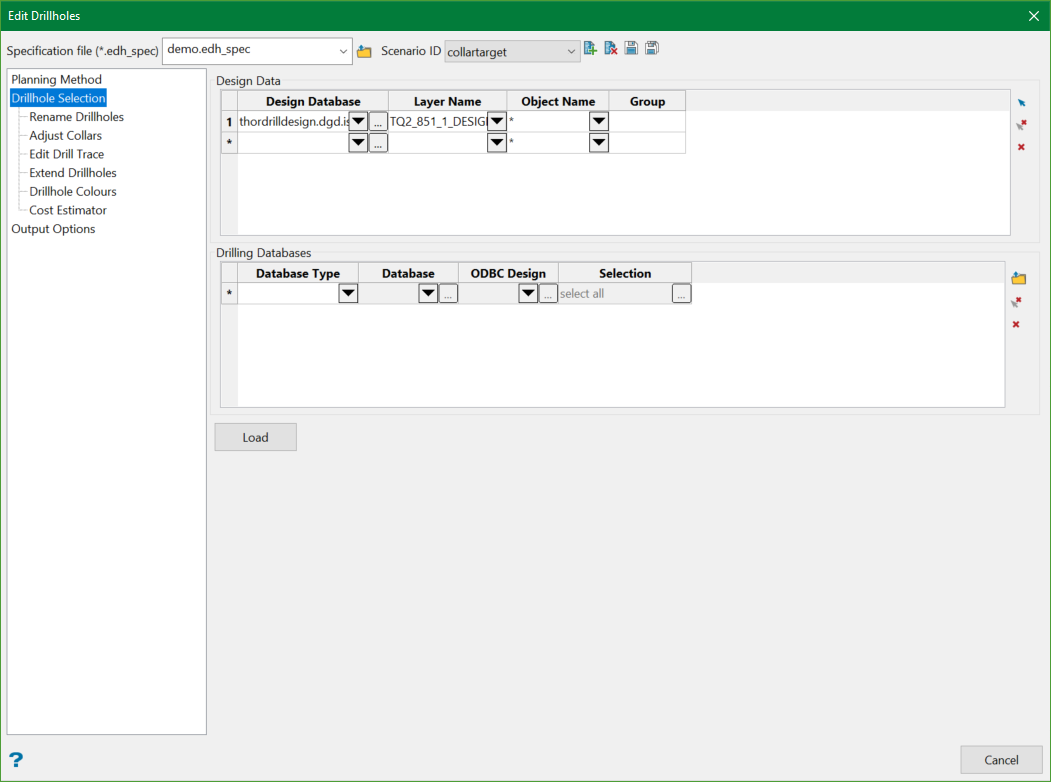The image size is (1051, 782).
Task: Click the red X delete icon in Drilling Databases
Action: [1016, 324]
